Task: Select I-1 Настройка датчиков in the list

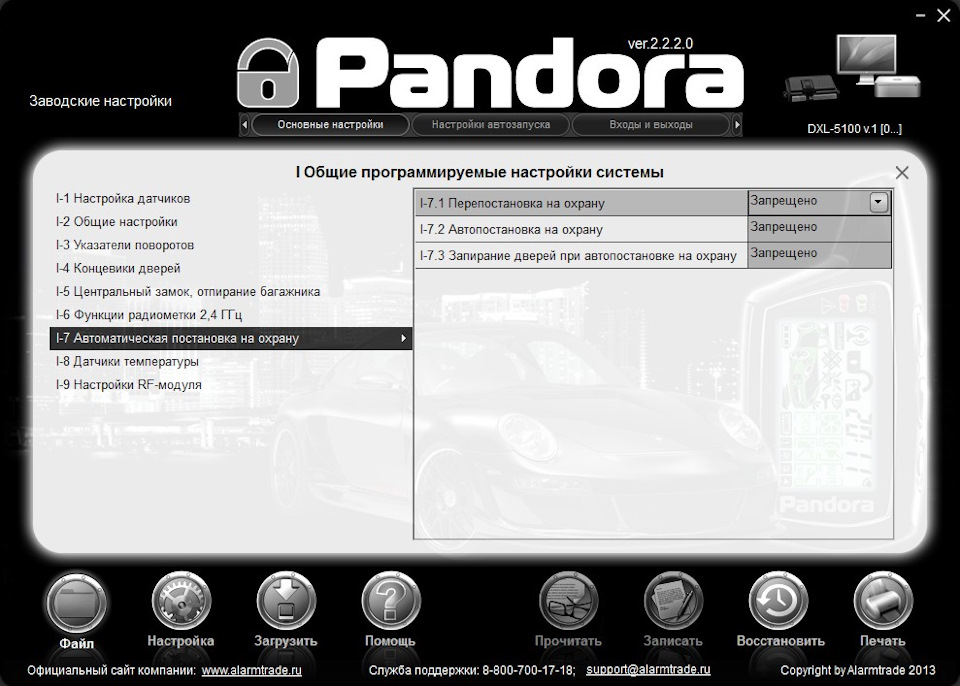Action: pyautogui.click(x=123, y=199)
